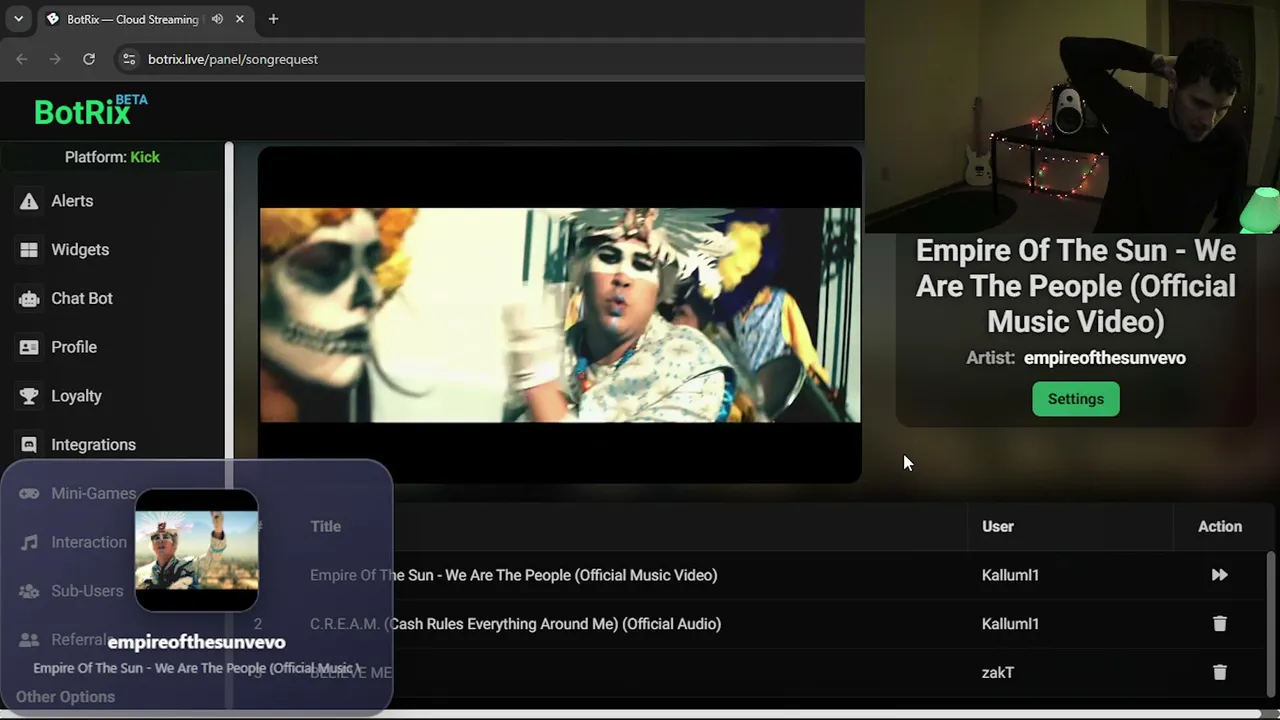Close the BotRix browser tab

240,19
